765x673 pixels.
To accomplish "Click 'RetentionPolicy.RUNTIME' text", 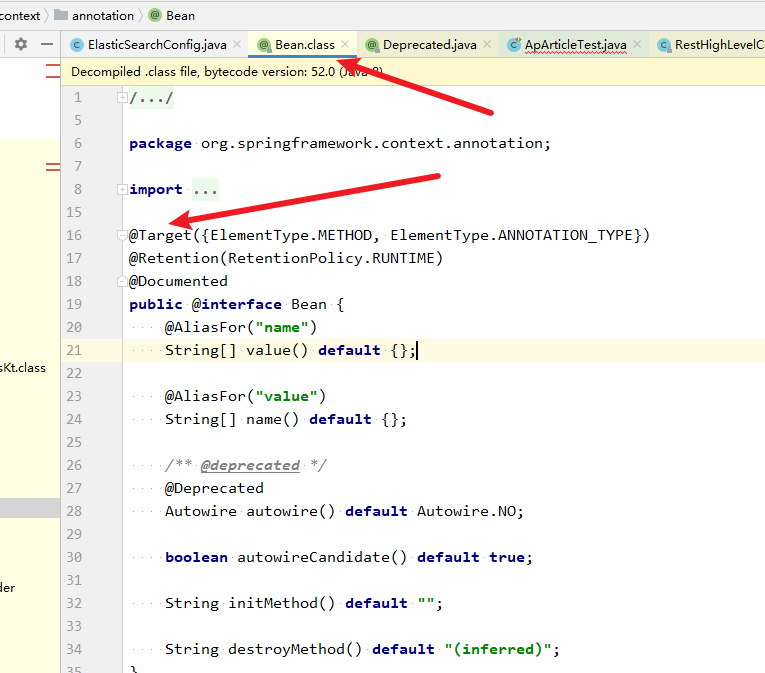I will [x=331, y=259].
